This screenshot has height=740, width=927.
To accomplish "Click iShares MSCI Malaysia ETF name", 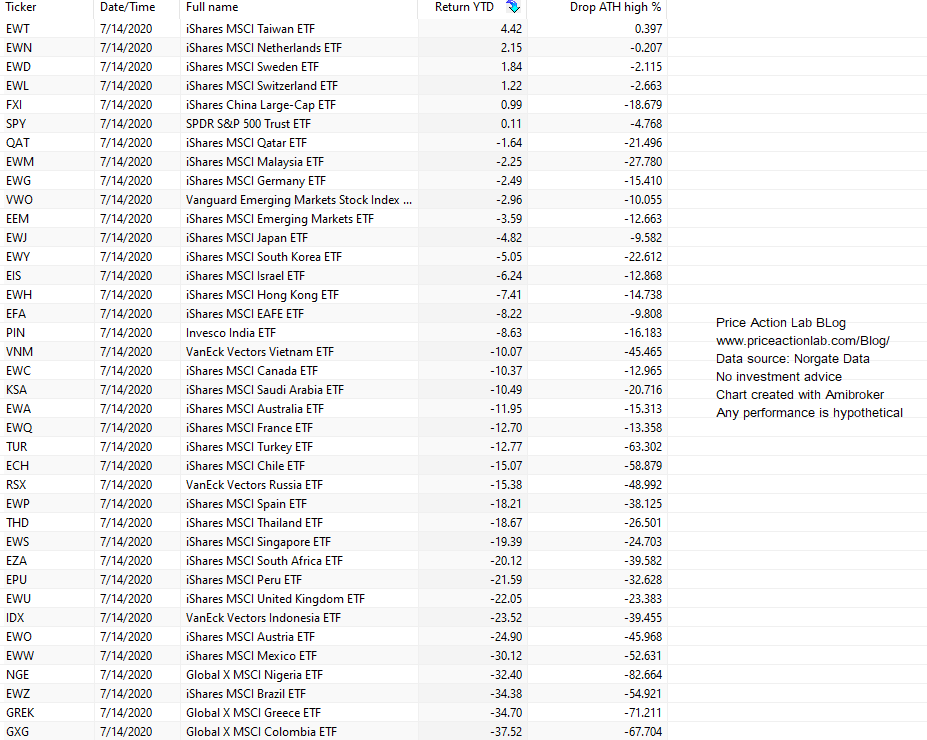I will [255, 161].
